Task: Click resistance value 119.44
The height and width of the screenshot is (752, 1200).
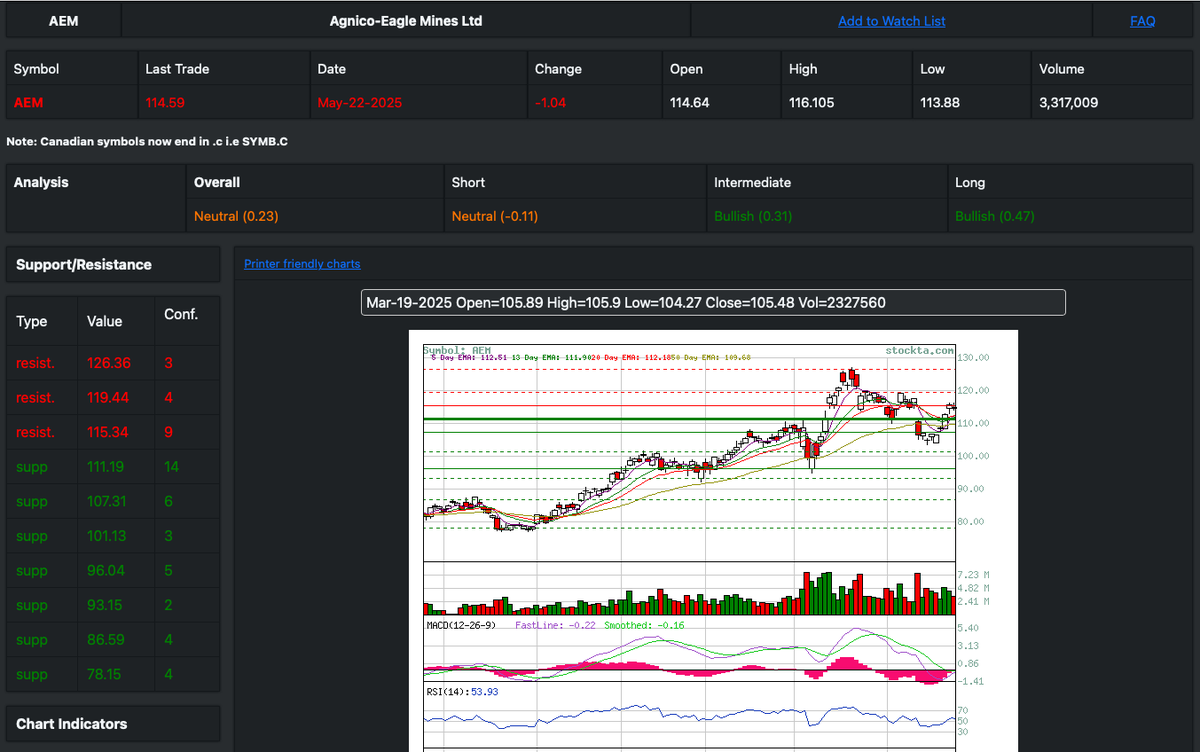Action: 109,397
